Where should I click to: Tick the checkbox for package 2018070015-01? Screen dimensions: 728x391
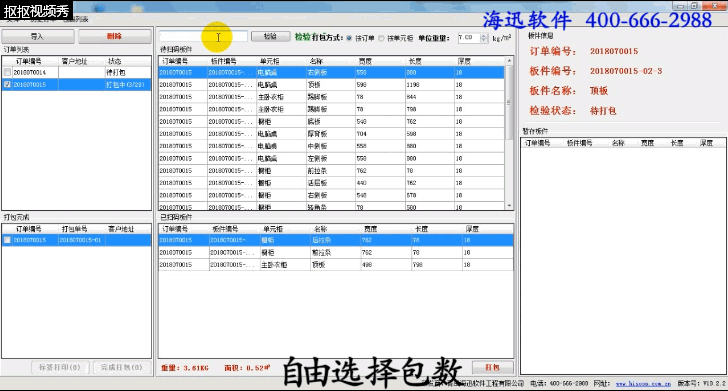(7, 240)
